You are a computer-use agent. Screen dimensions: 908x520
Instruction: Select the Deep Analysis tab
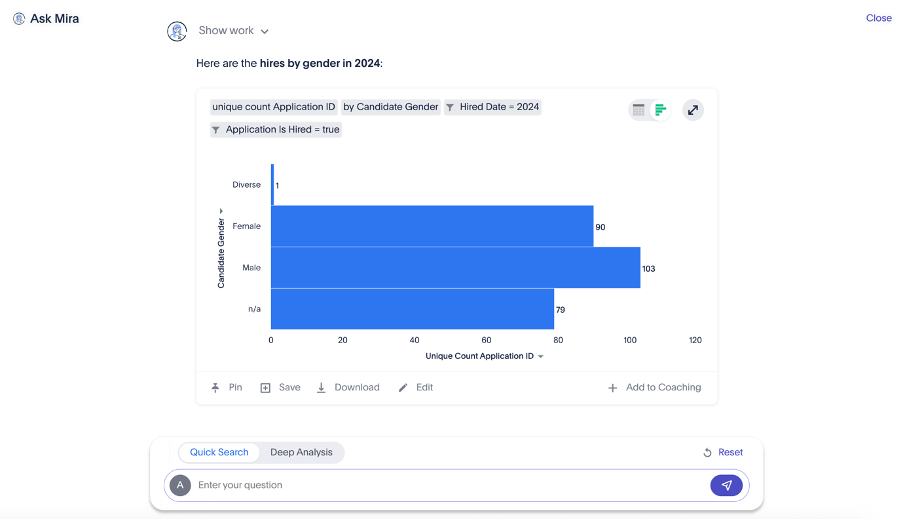tap(301, 452)
